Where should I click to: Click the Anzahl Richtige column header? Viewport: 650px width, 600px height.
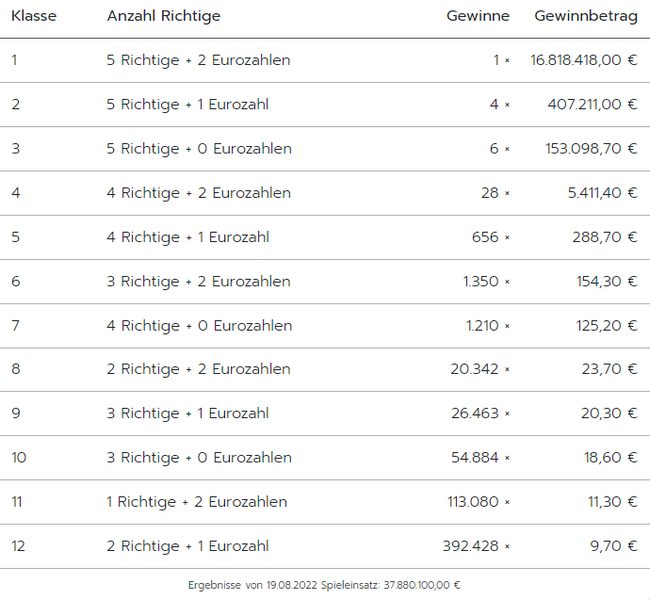pos(164,17)
